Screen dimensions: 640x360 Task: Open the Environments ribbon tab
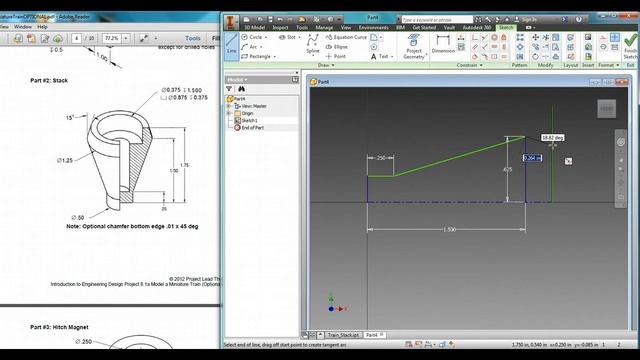373,28
